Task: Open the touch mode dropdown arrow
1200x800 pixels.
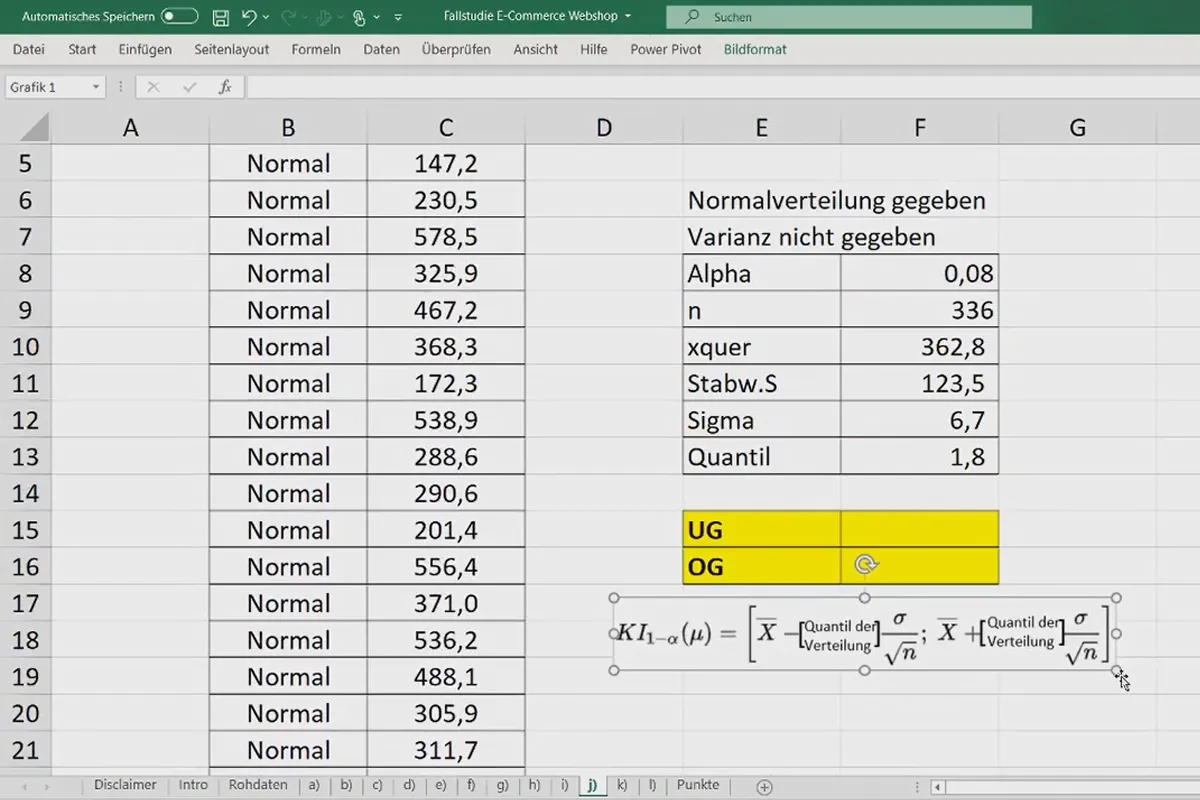Action: (x=376, y=17)
